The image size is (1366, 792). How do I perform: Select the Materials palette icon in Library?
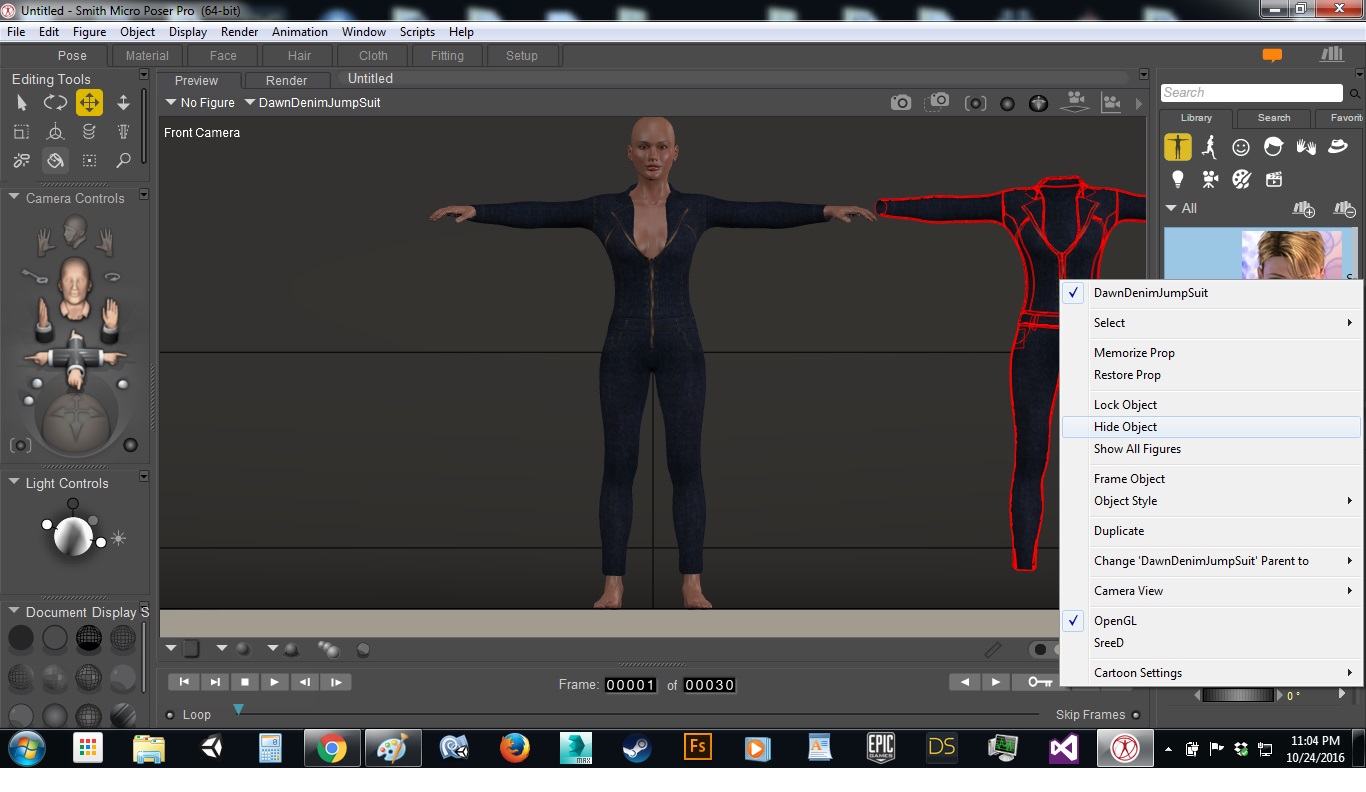click(x=1241, y=179)
